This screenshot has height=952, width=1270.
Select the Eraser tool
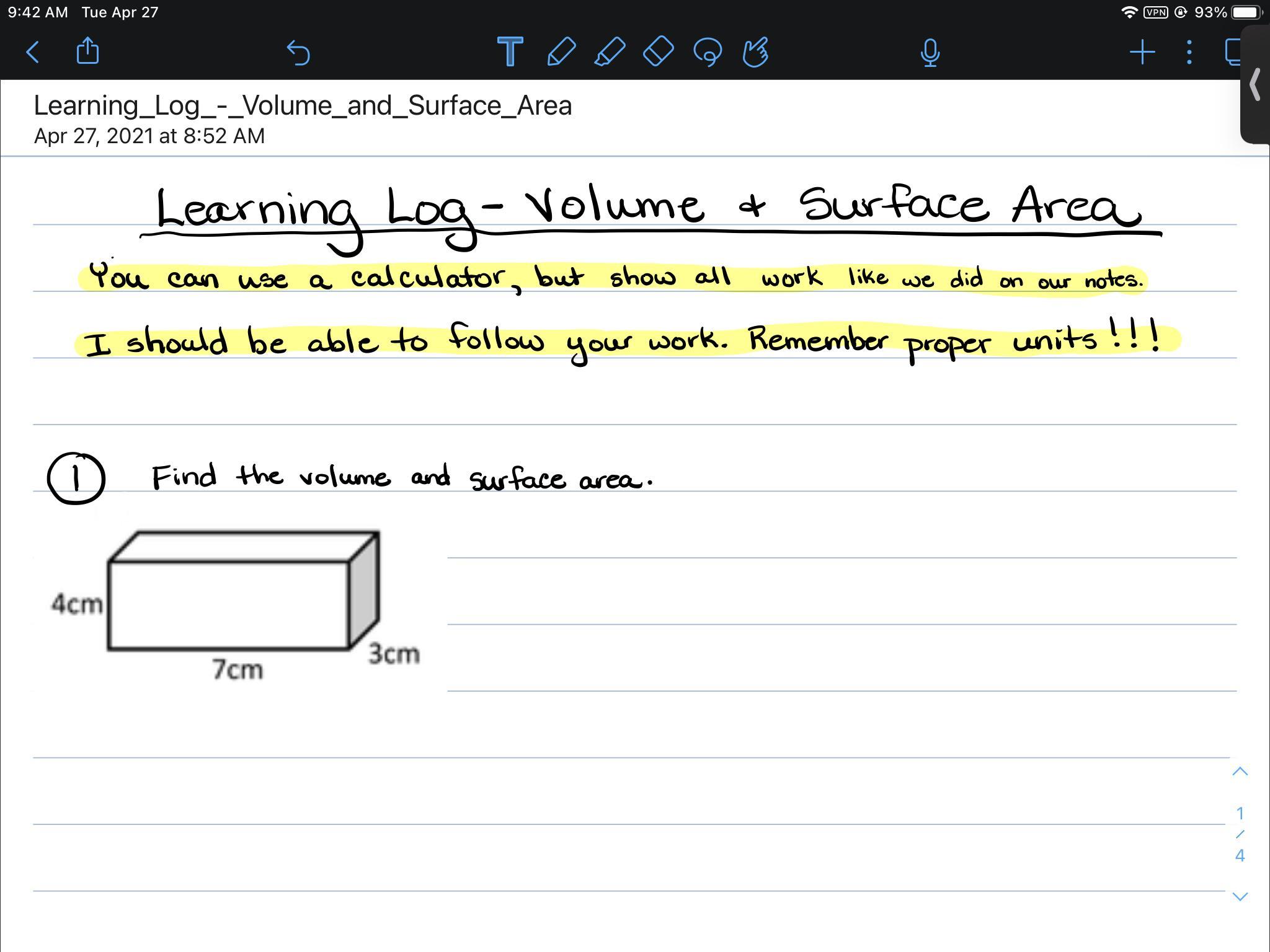(x=659, y=51)
